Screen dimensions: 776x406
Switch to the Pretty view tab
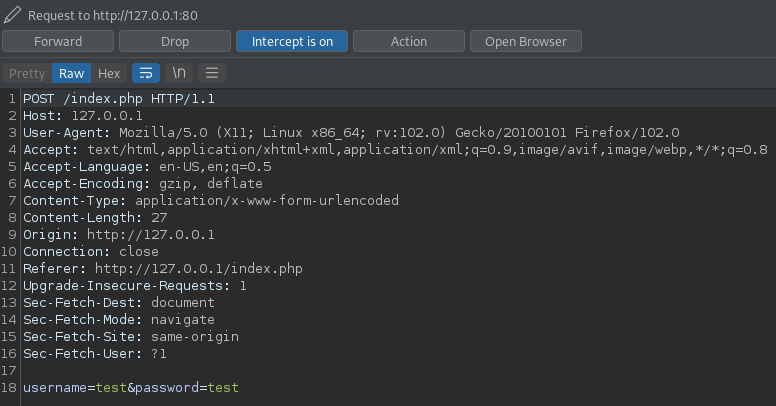[27, 73]
